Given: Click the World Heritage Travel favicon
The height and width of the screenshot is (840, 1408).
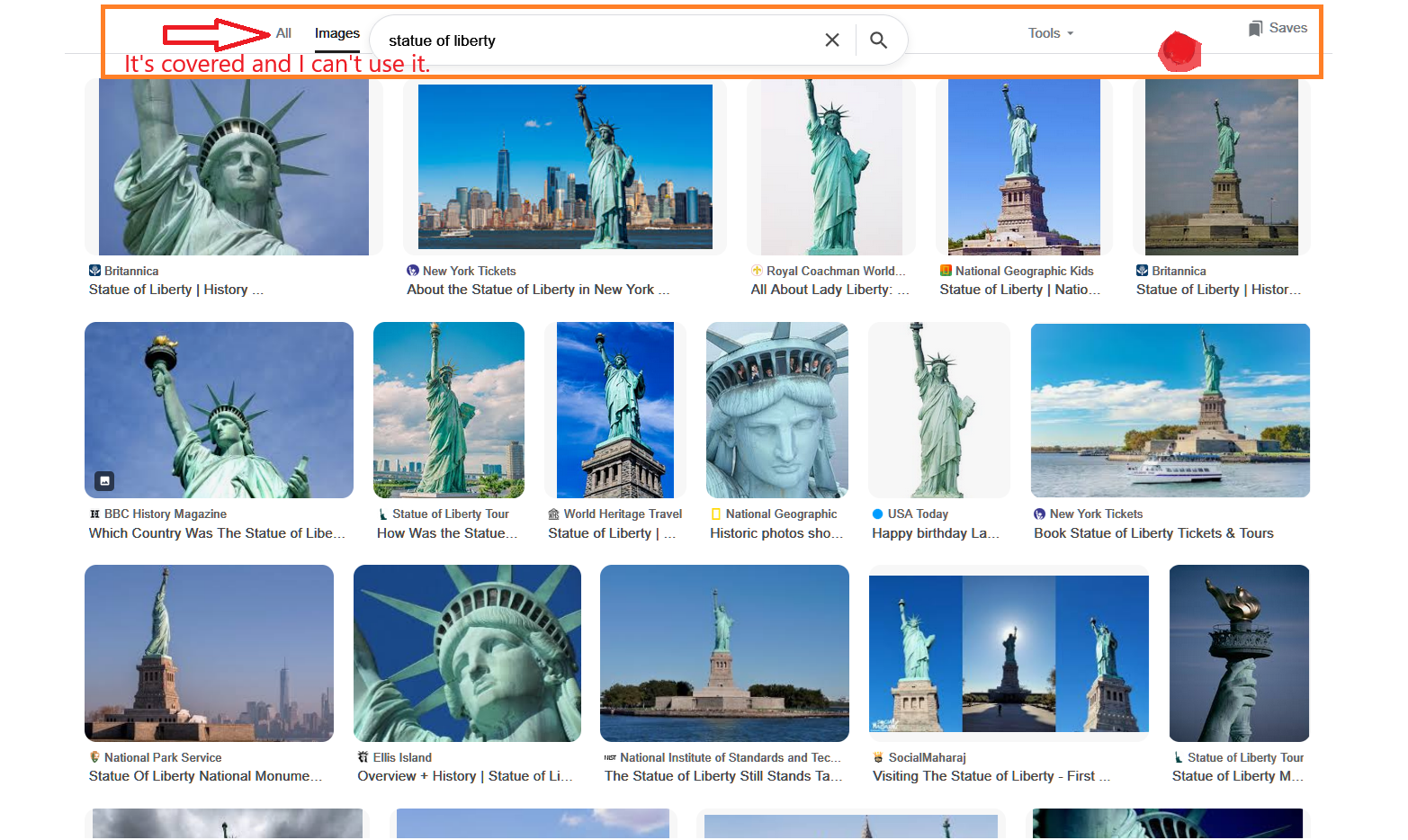Looking at the screenshot, I should tap(553, 514).
